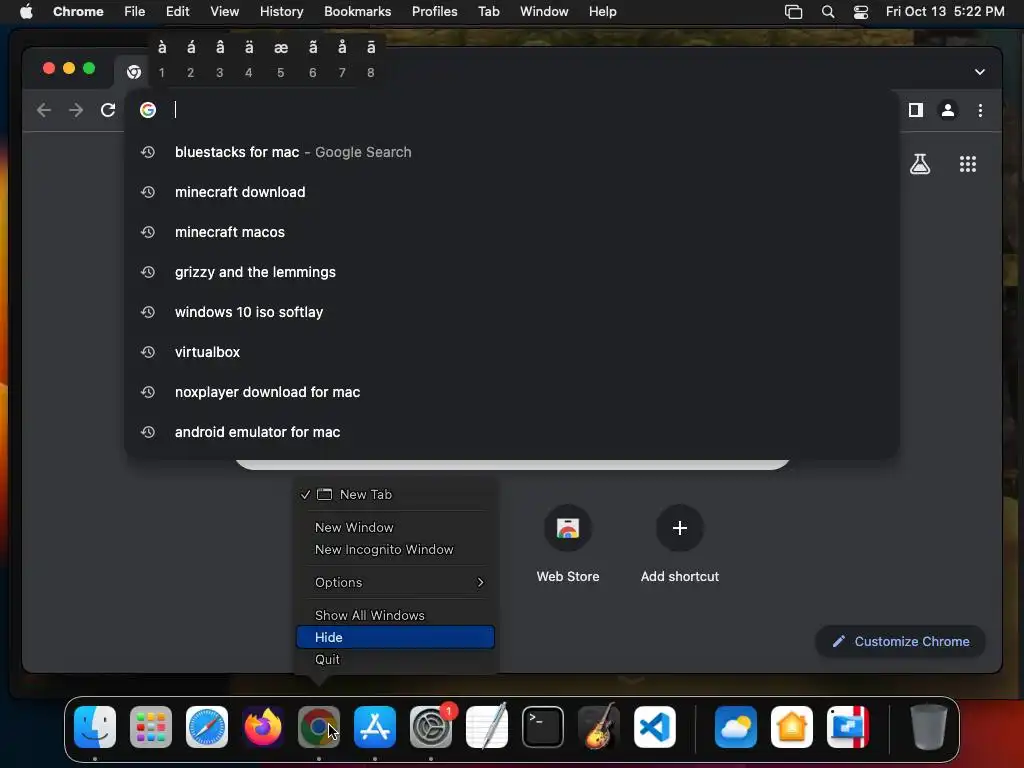Select Hide in the Dock menu
This screenshot has width=1024, height=768.
395,637
